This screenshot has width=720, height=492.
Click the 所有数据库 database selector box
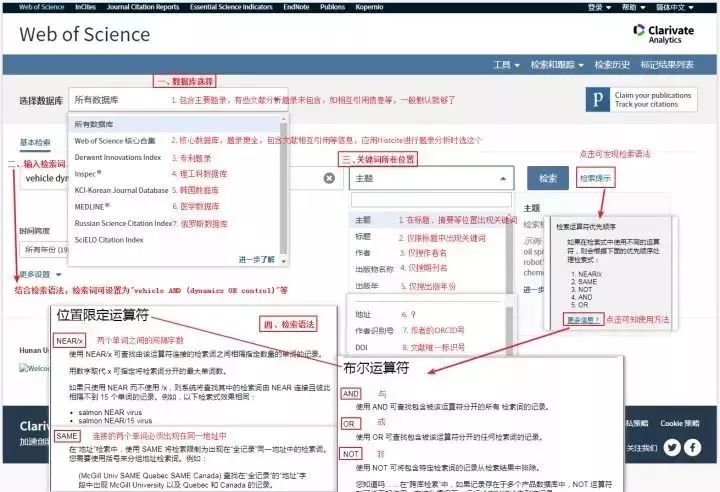[178, 100]
